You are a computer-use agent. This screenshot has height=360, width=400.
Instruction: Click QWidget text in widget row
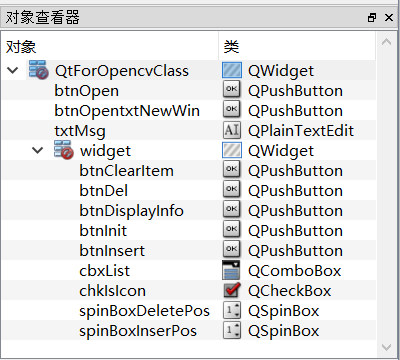[x=281, y=151]
